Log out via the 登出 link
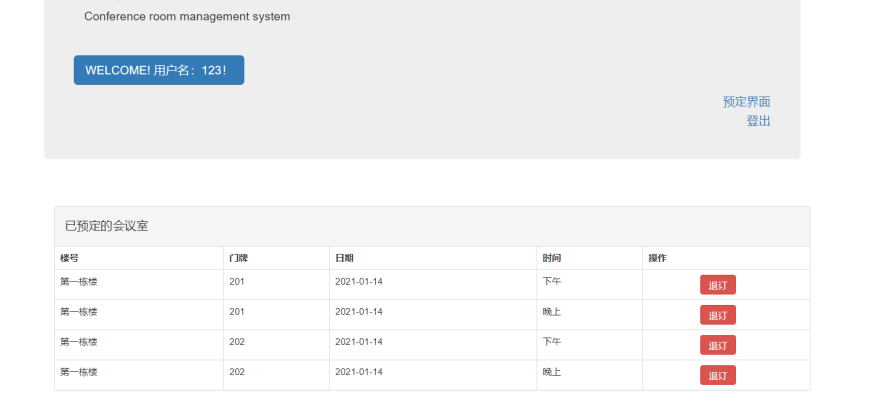Screen dimensions: 875x415 758,121
